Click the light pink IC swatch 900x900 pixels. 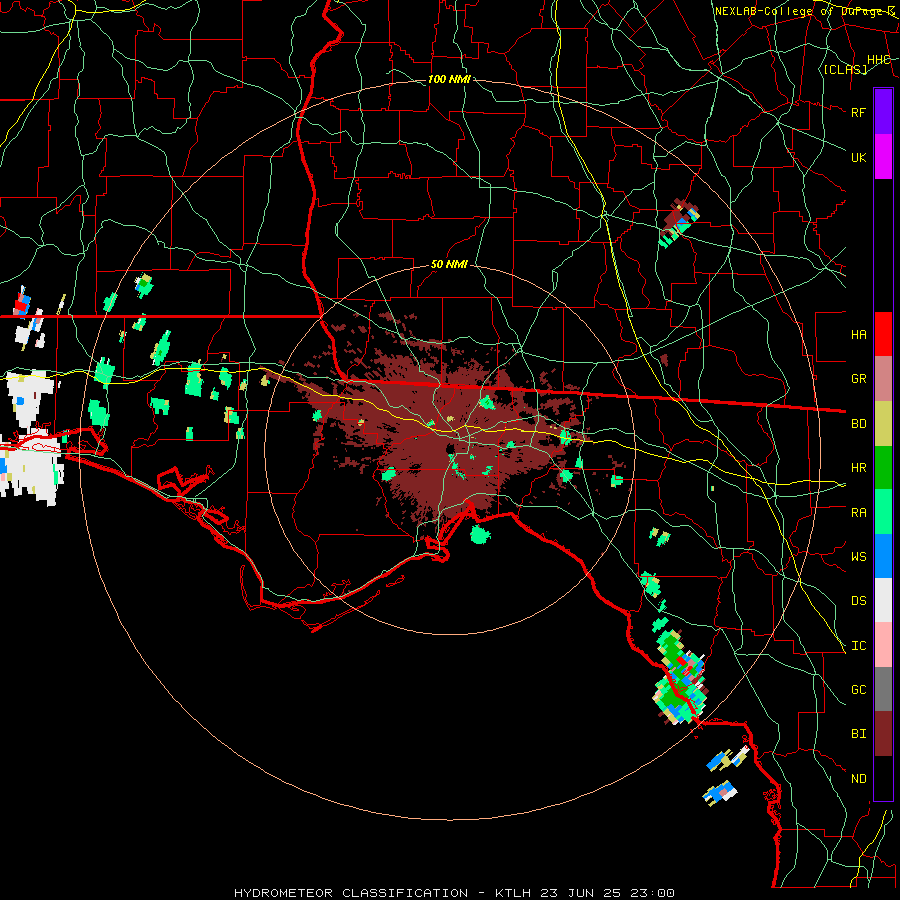pos(883,645)
